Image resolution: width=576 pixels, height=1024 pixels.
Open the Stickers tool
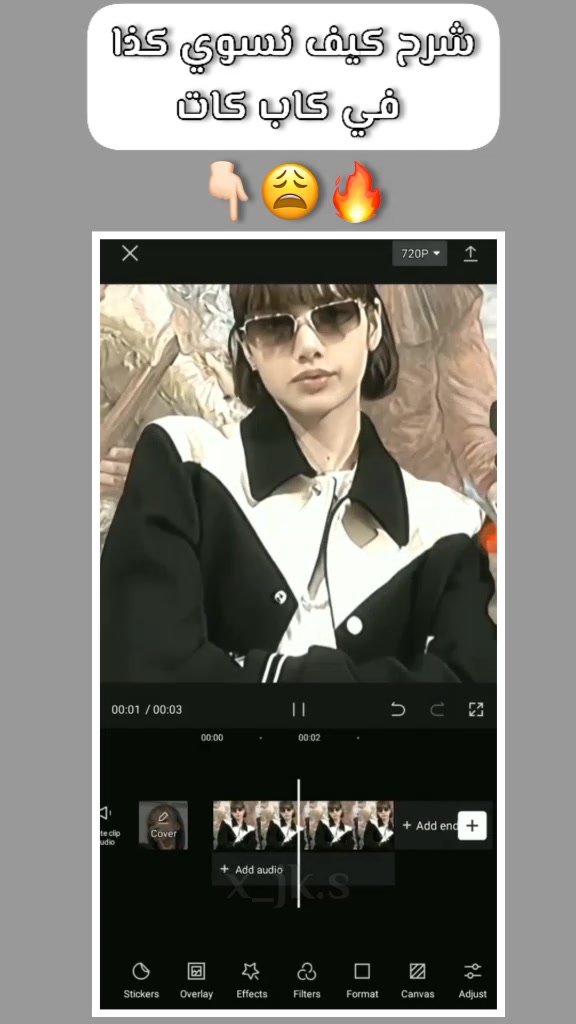(x=141, y=980)
